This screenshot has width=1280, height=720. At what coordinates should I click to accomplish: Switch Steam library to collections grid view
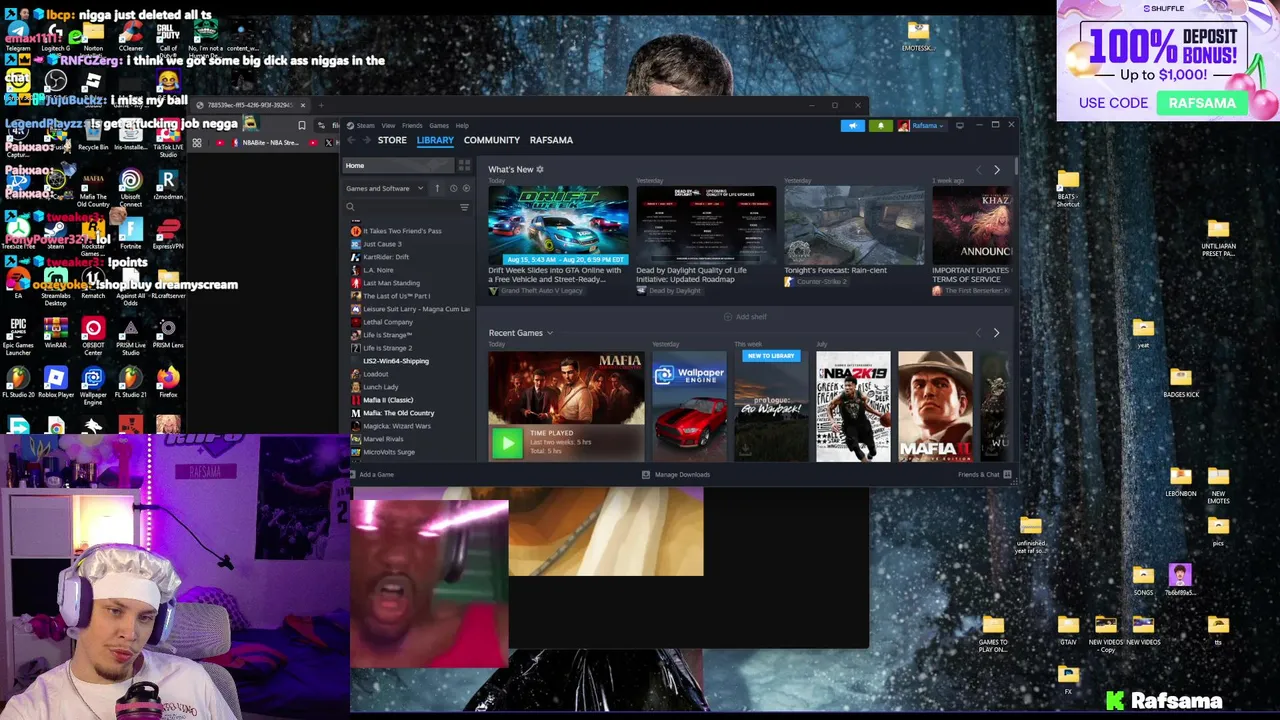464,165
